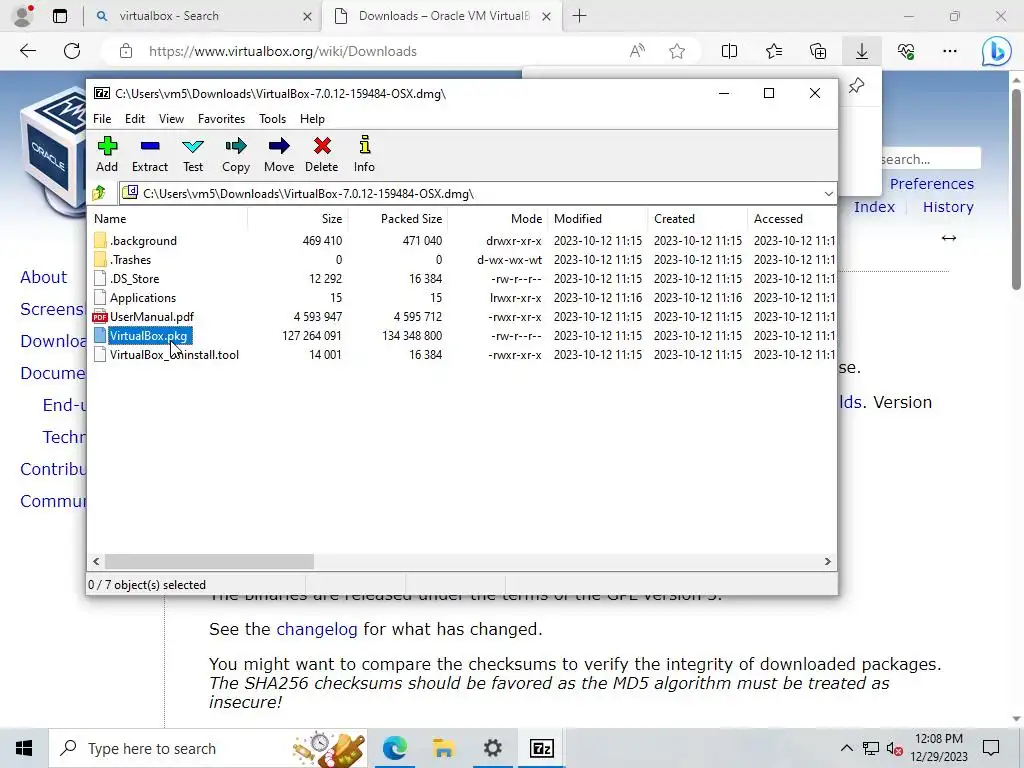This screenshot has width=1024, height=768.
Task: Open File Explorer from the taskbar
Action: point(443,748)
